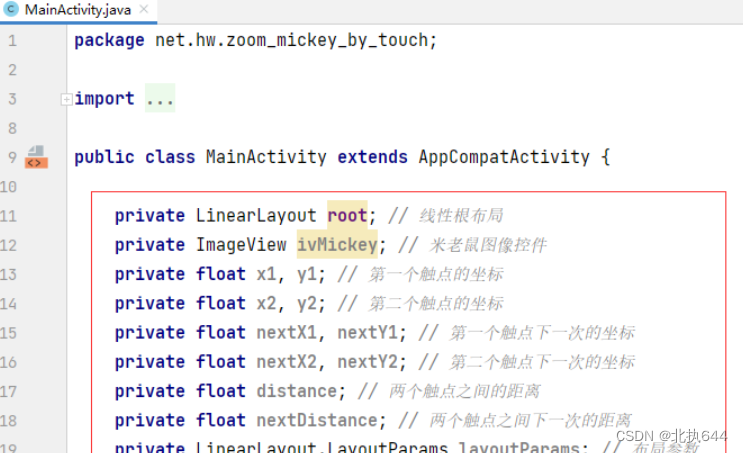The width and height of the screenshot is (743, 453).
Task: Click the nextX1 variable
Action: pos(286,333)
